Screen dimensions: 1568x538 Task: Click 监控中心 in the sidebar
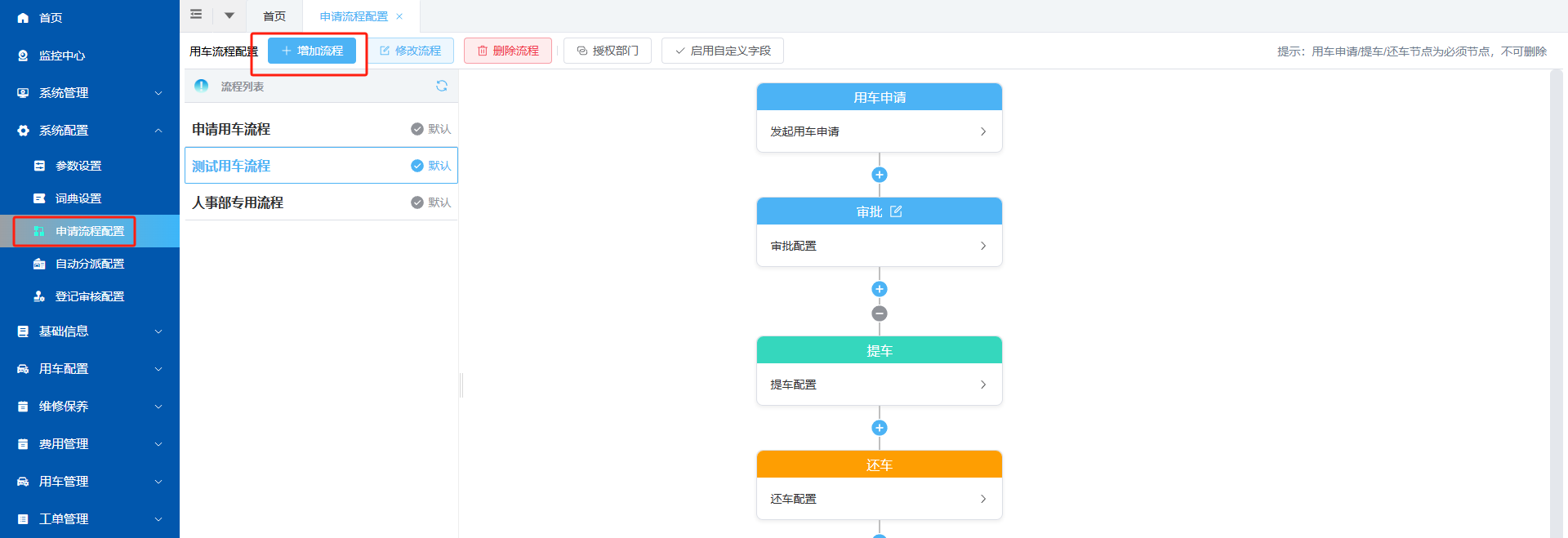click(62, 56)
